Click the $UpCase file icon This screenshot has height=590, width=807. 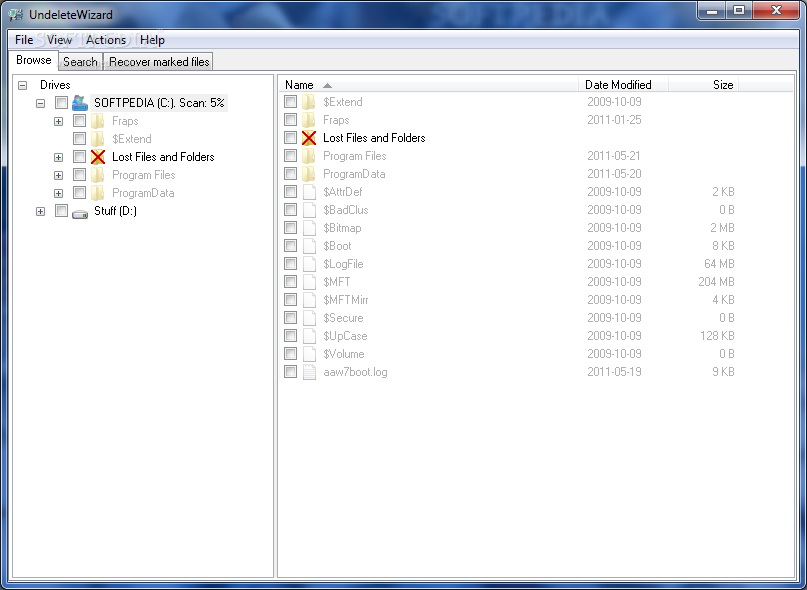309,336
